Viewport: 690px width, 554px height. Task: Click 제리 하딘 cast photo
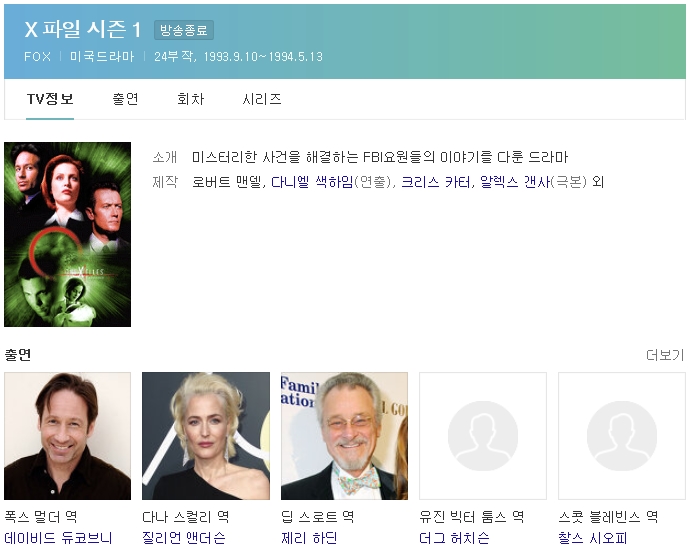[x=344, y=436]
